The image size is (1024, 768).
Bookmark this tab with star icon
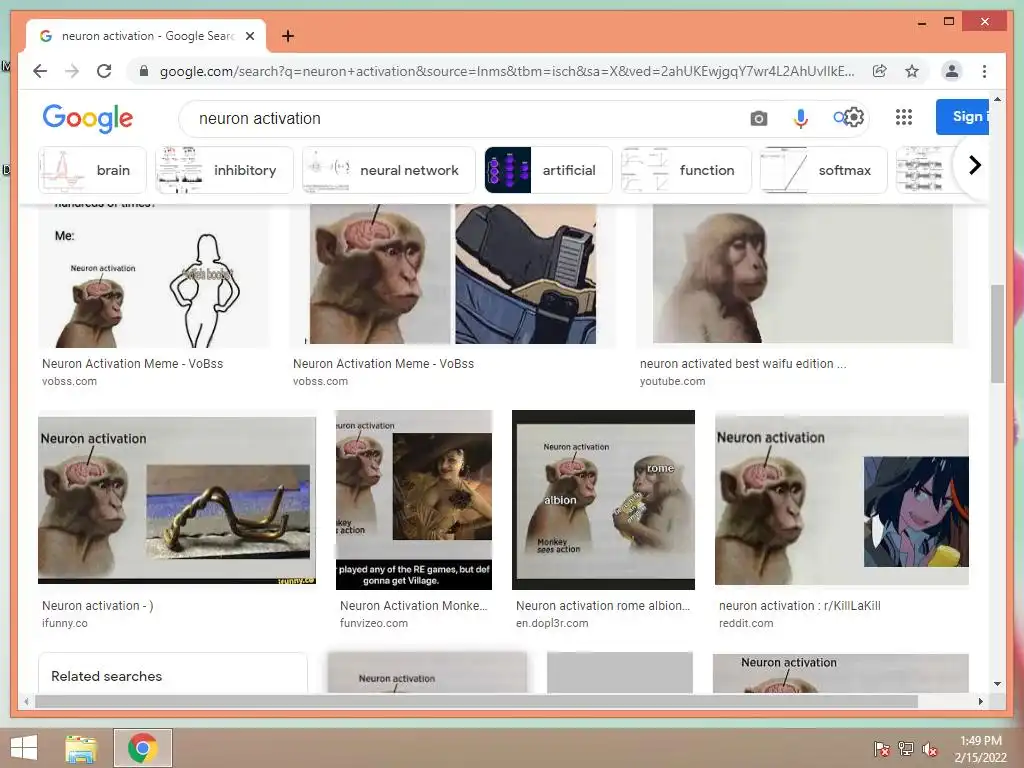pos(912,71)
